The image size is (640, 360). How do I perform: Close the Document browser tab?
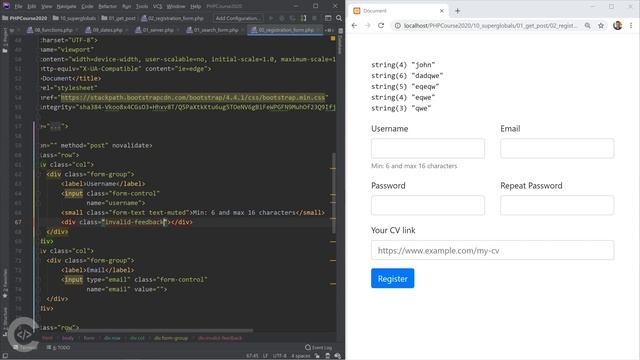(x=442, y=11)
